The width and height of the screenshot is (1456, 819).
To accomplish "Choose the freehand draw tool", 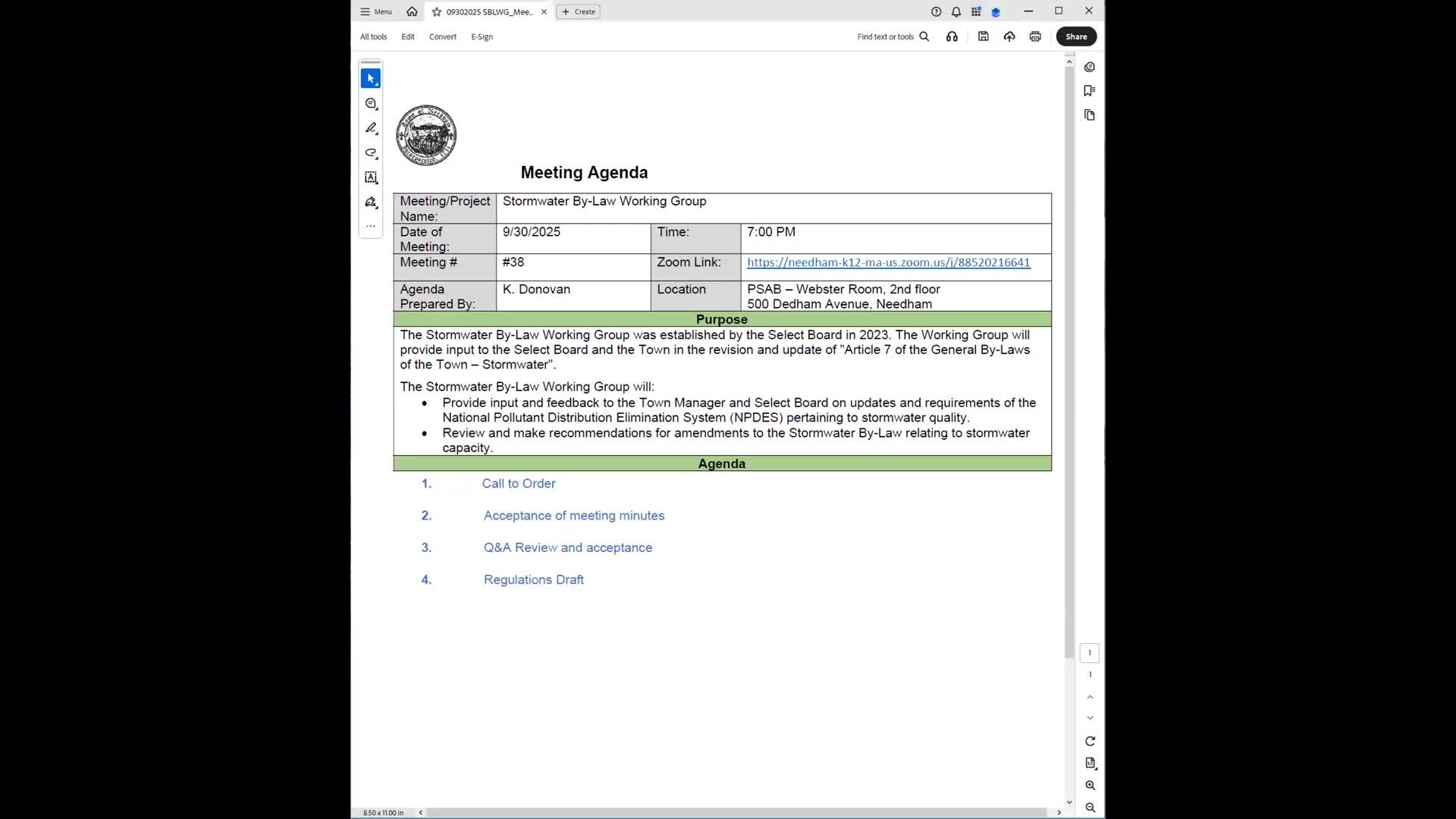I will [x=371, y=153].
